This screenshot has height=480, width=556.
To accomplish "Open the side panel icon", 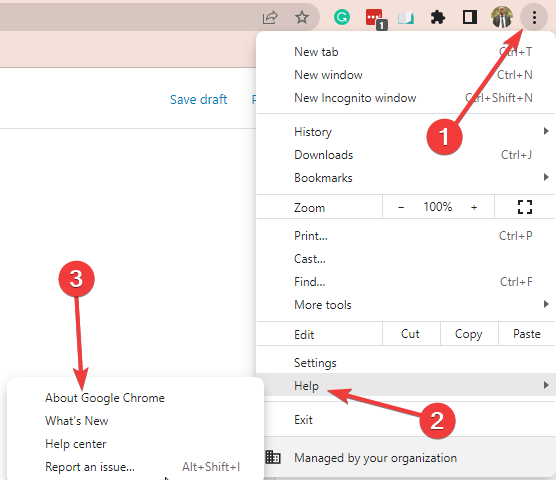I will 469,17.
